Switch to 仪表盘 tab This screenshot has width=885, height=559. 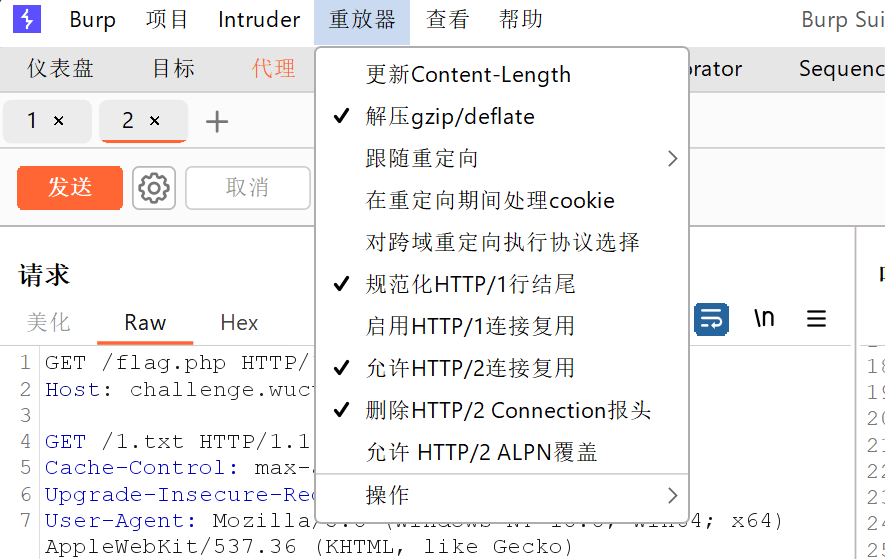pos(60,69)
